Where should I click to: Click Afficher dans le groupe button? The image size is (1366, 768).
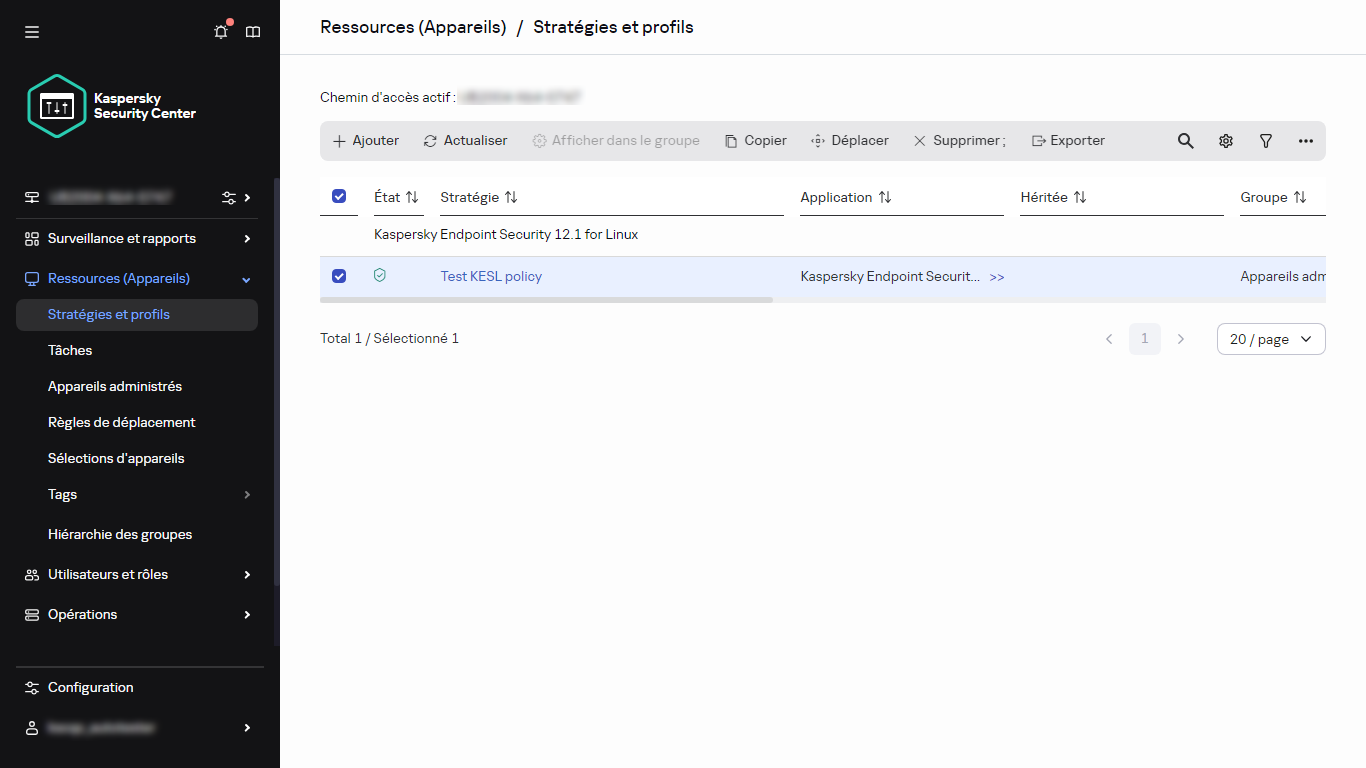(x=616, y=141)
